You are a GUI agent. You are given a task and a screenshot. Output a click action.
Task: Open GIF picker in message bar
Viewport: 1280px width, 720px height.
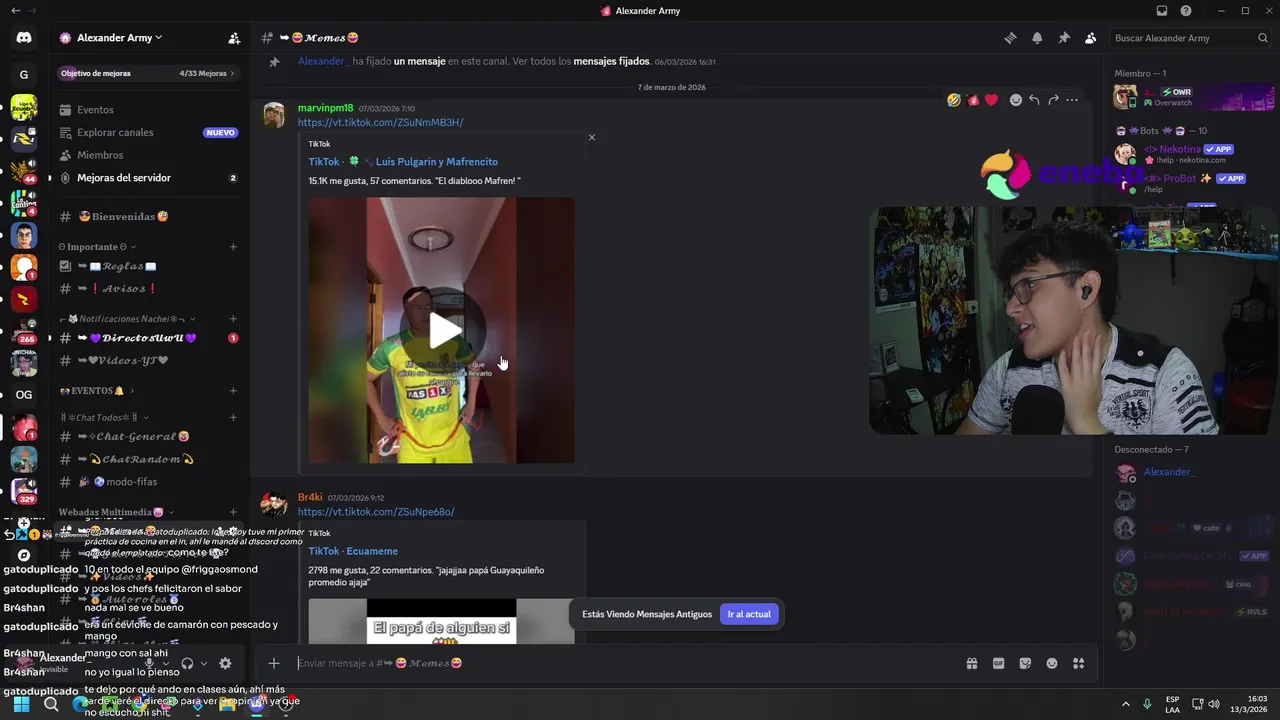[998, 663]
